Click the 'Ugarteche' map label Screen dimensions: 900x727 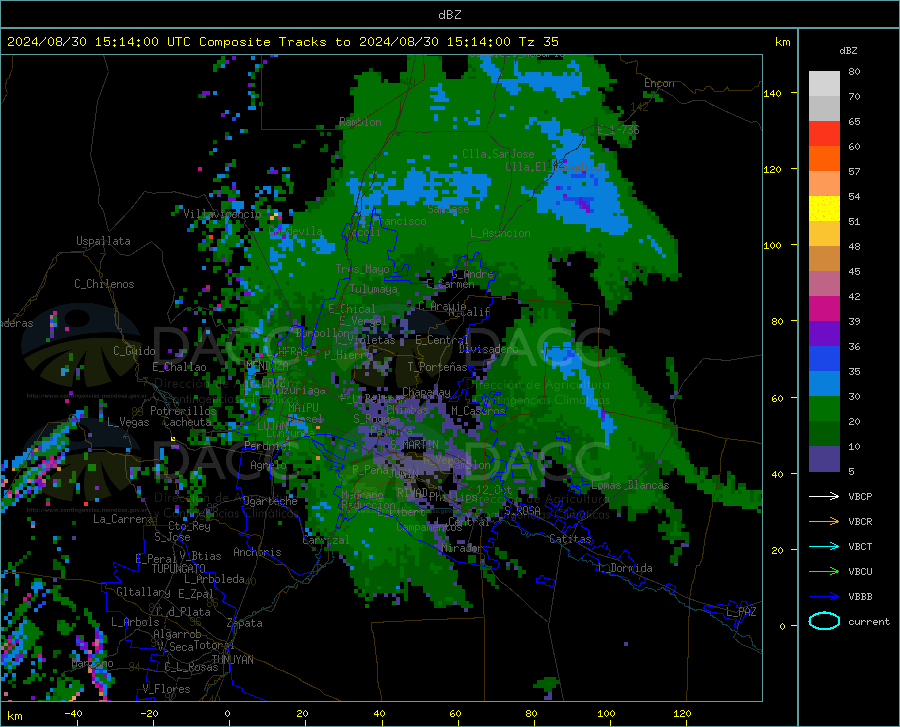click(270, 501)
